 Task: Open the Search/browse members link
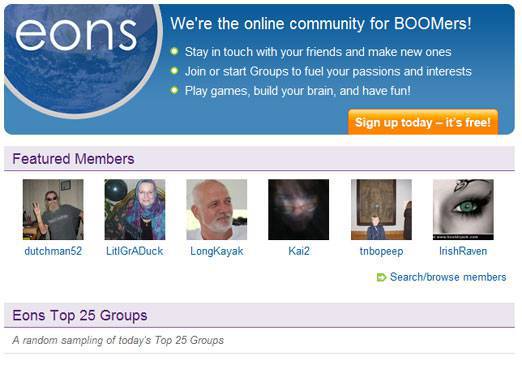tap(448, 277)
